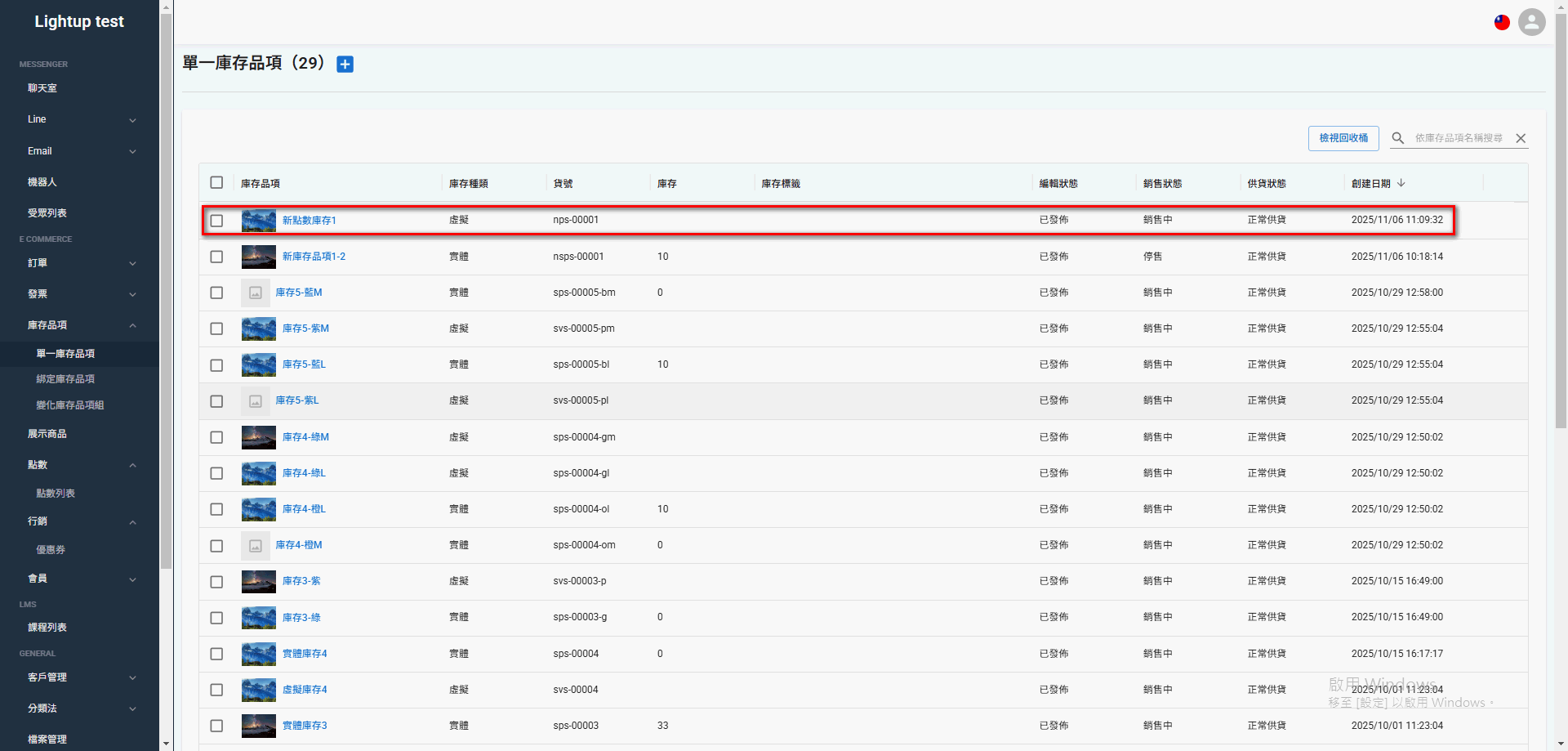This screenshot has height=751, width=1568.
Task: Select checkbox for 庫存5-藍L row
Action: [x=216, y=364]
